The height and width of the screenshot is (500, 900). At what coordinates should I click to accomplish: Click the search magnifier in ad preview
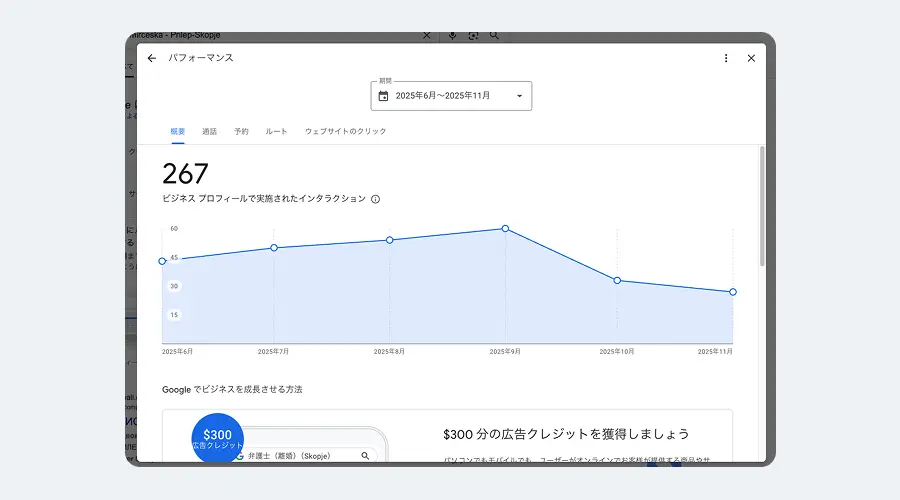[x=366, y=455]
